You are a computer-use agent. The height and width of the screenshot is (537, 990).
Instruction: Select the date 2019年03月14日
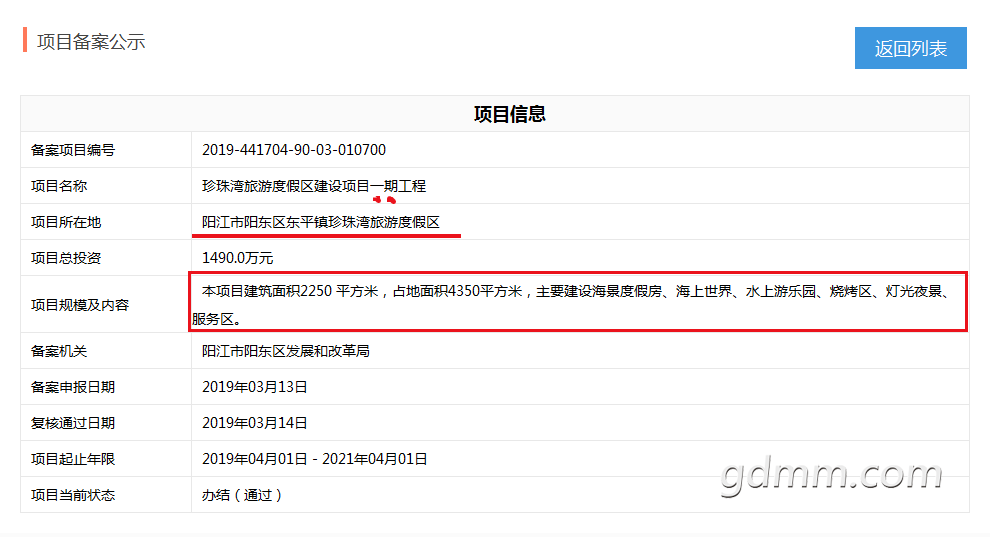pos(254,423)
